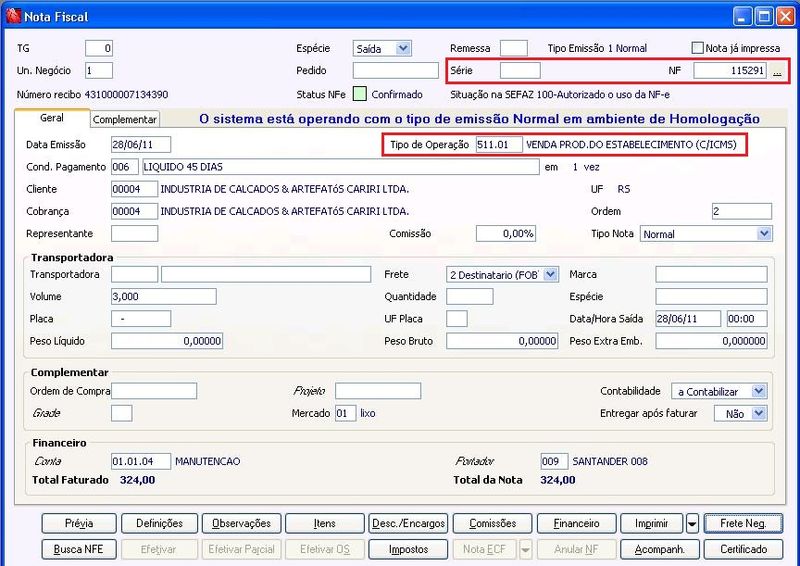The height and width of the screenshot is (566, 800).
Task: Focus the Placa field
Action: 141,319
